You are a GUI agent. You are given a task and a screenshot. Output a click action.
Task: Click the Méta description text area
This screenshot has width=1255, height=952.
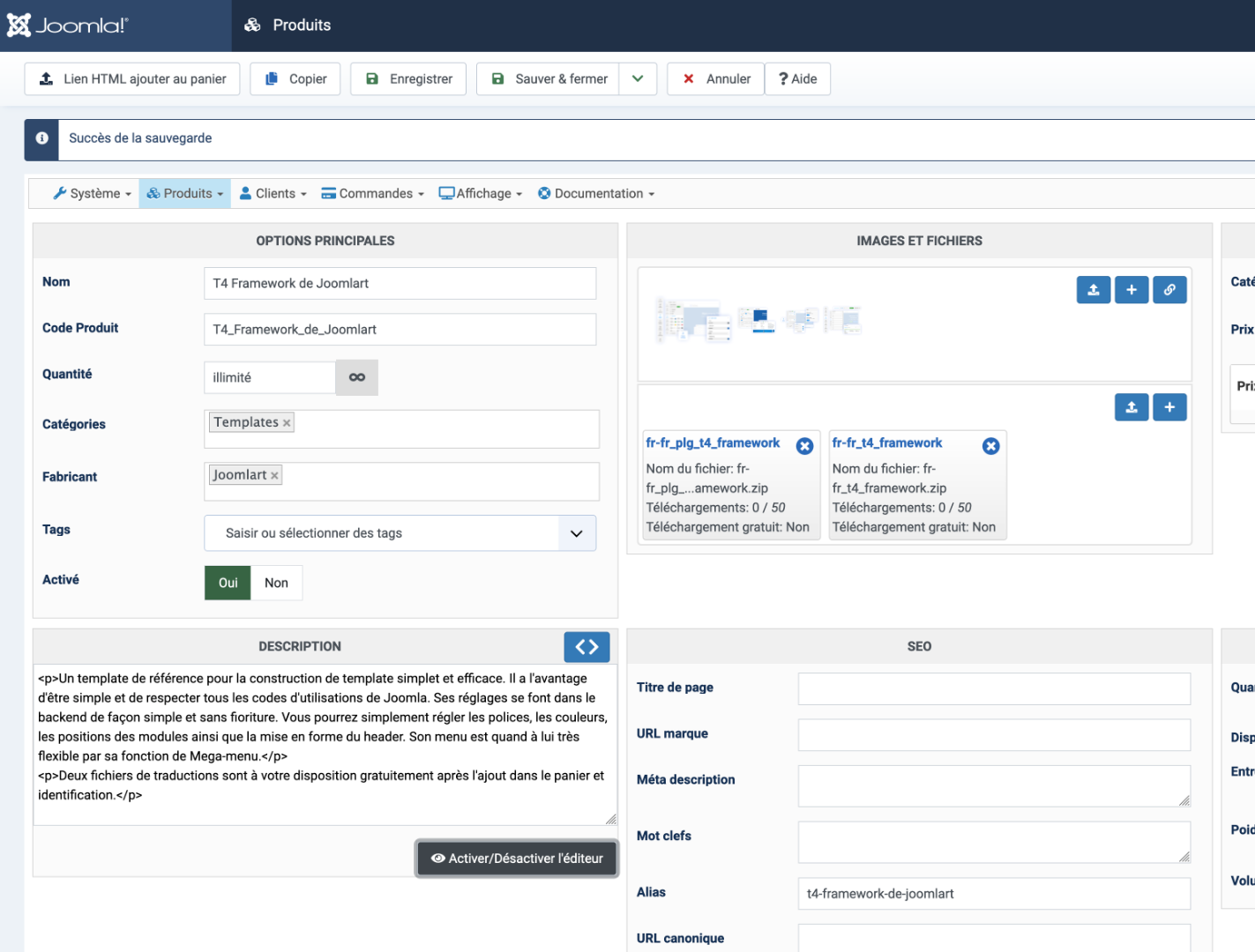(994, 786)
